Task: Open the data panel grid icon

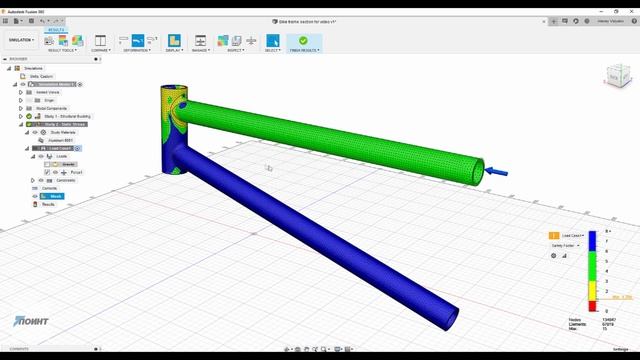Action: click(x=5, y=21)
